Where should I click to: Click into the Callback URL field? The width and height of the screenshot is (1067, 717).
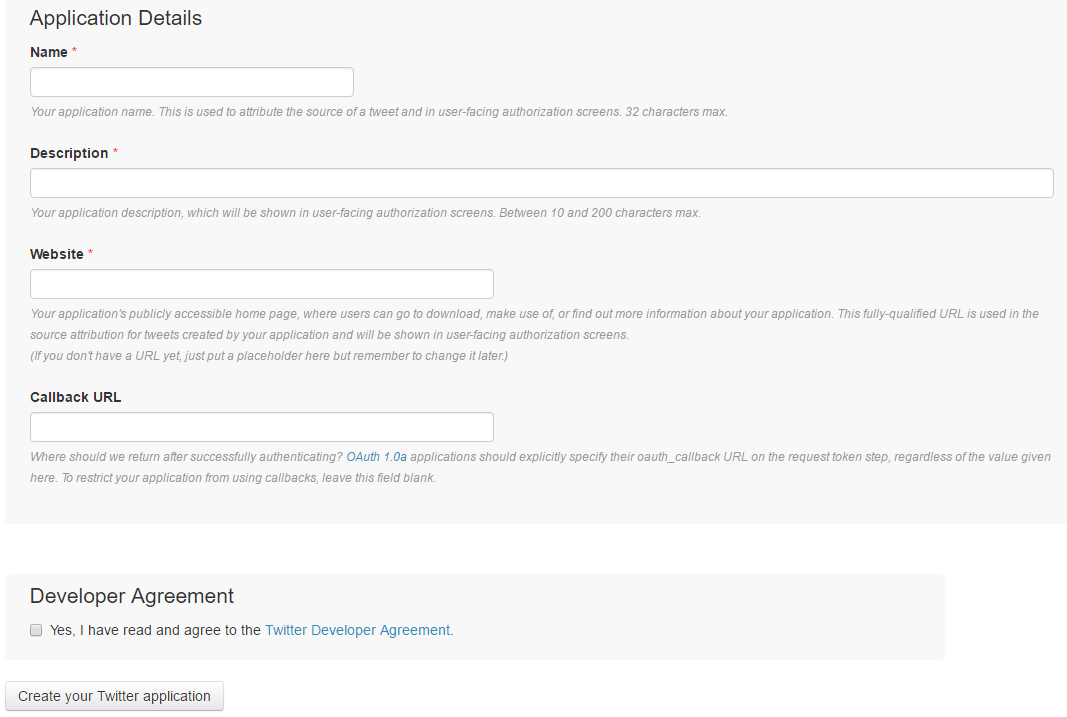pyautogui.click(x=262, y=427)
